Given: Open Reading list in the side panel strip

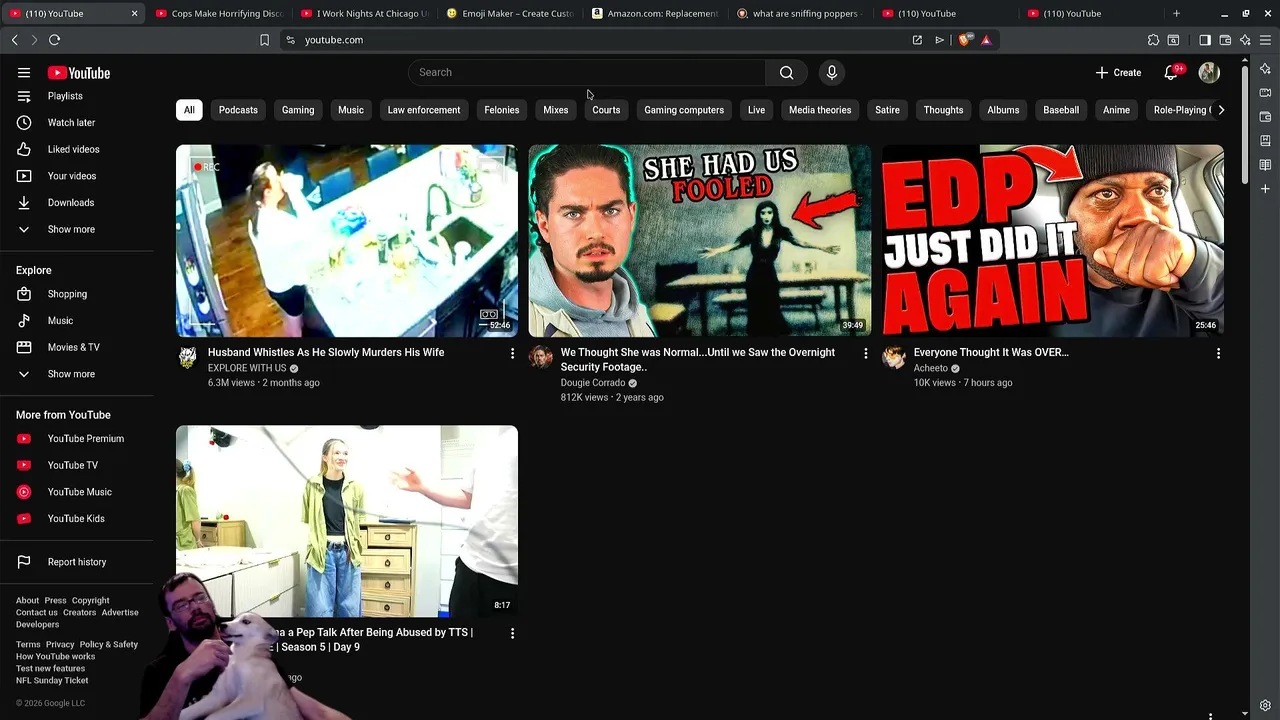Looking at the screenshot, I should click(x=1265, y=165).
